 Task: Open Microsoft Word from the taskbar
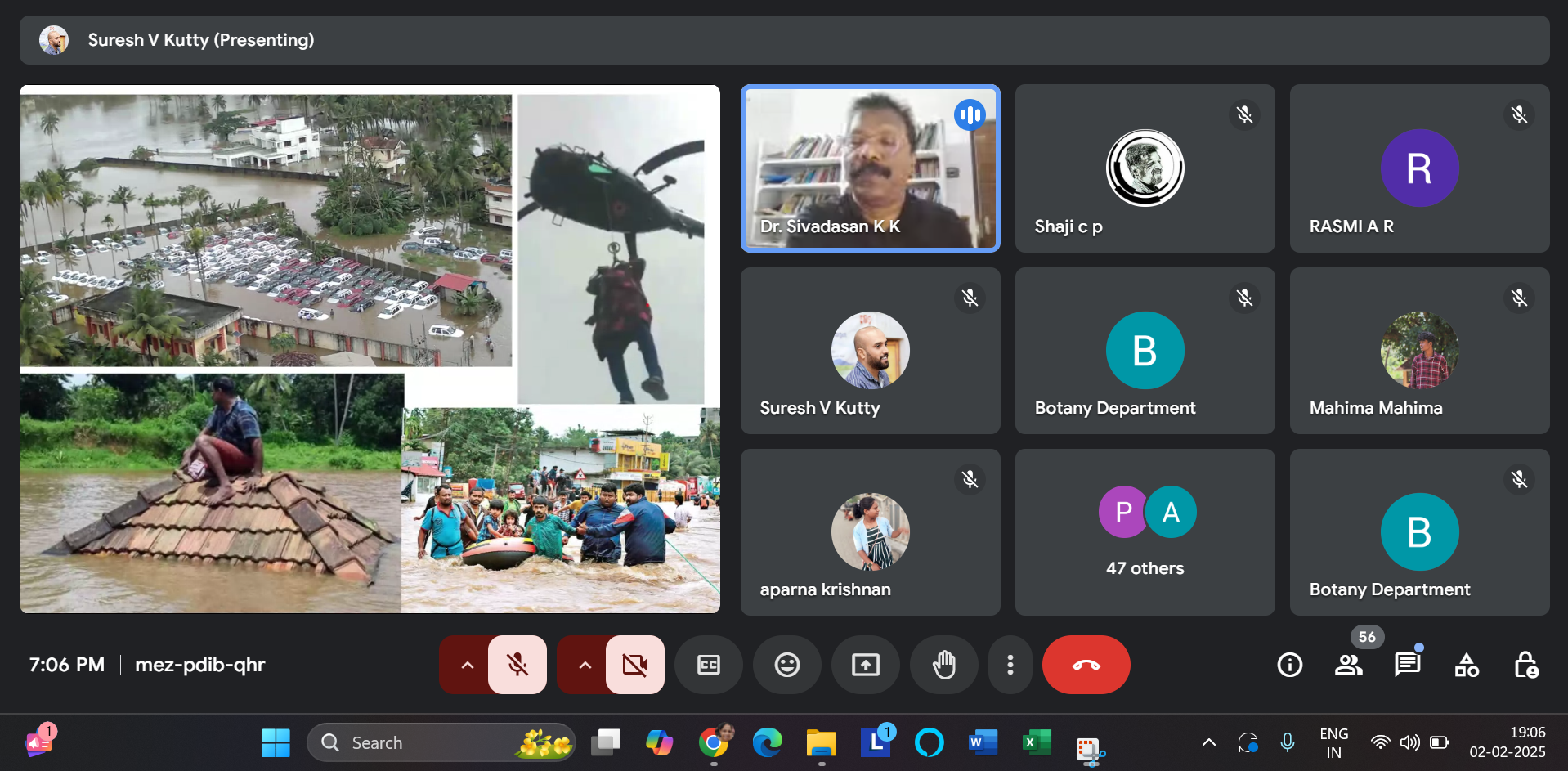point(983,742)
